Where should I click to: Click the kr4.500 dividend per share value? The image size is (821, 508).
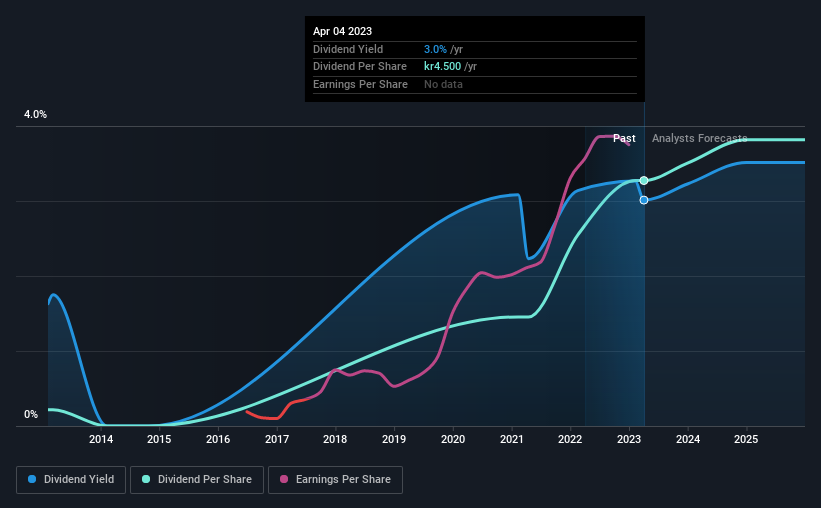(x=442, y=67)
